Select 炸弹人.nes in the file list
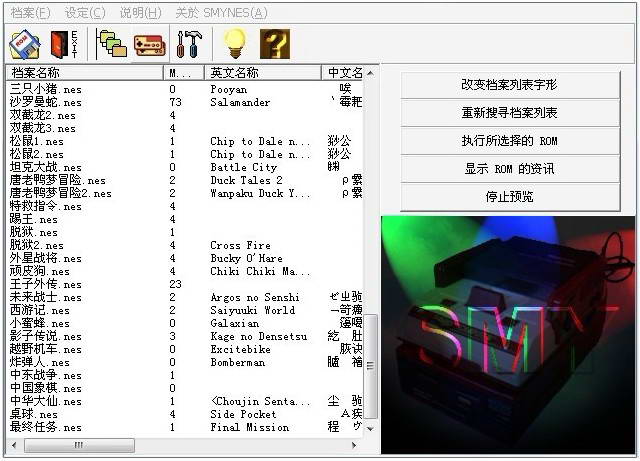Viewport: 640px width, 461px height. point(40,362)
